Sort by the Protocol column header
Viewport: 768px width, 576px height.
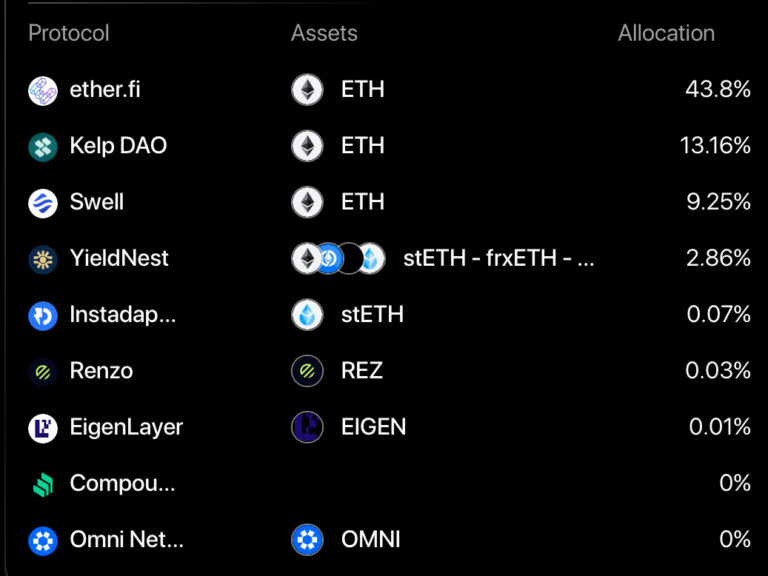click(69, 33)
